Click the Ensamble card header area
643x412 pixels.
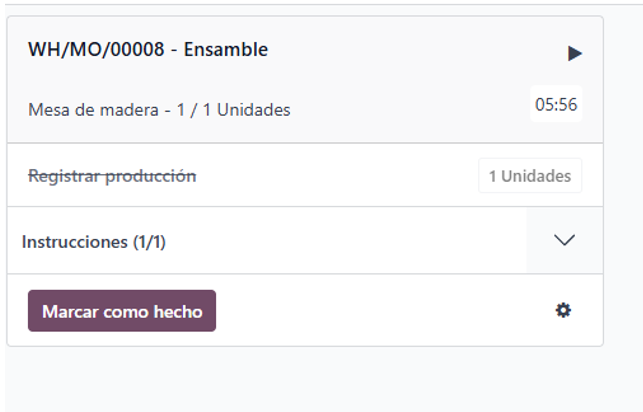[x=305, y=80]
